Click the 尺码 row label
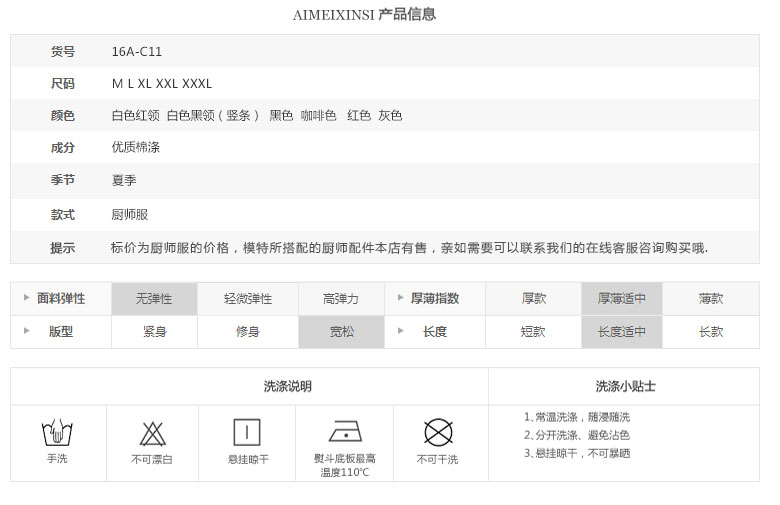Viewport: 780px width, 505px height. click(63, 84)
